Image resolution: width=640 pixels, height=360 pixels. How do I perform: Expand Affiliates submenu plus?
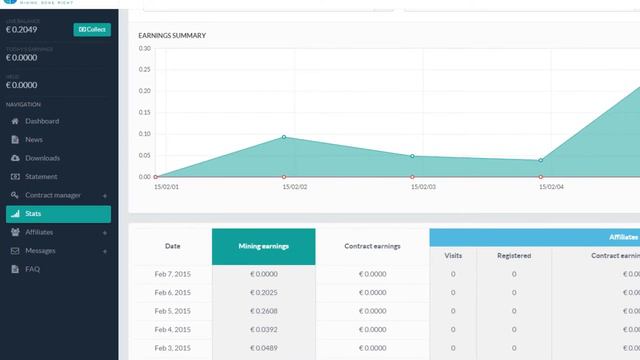[x=104, y=233]
